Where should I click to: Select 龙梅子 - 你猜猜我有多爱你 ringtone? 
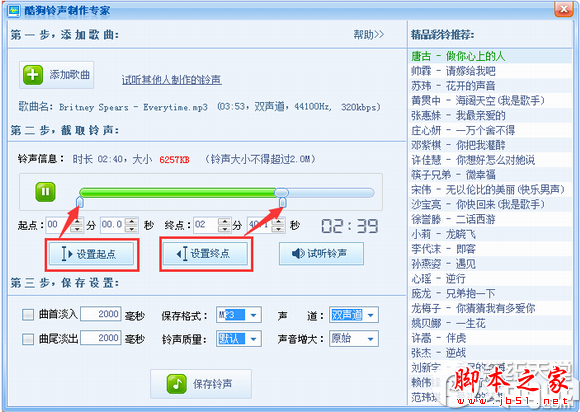click(490, 308)
